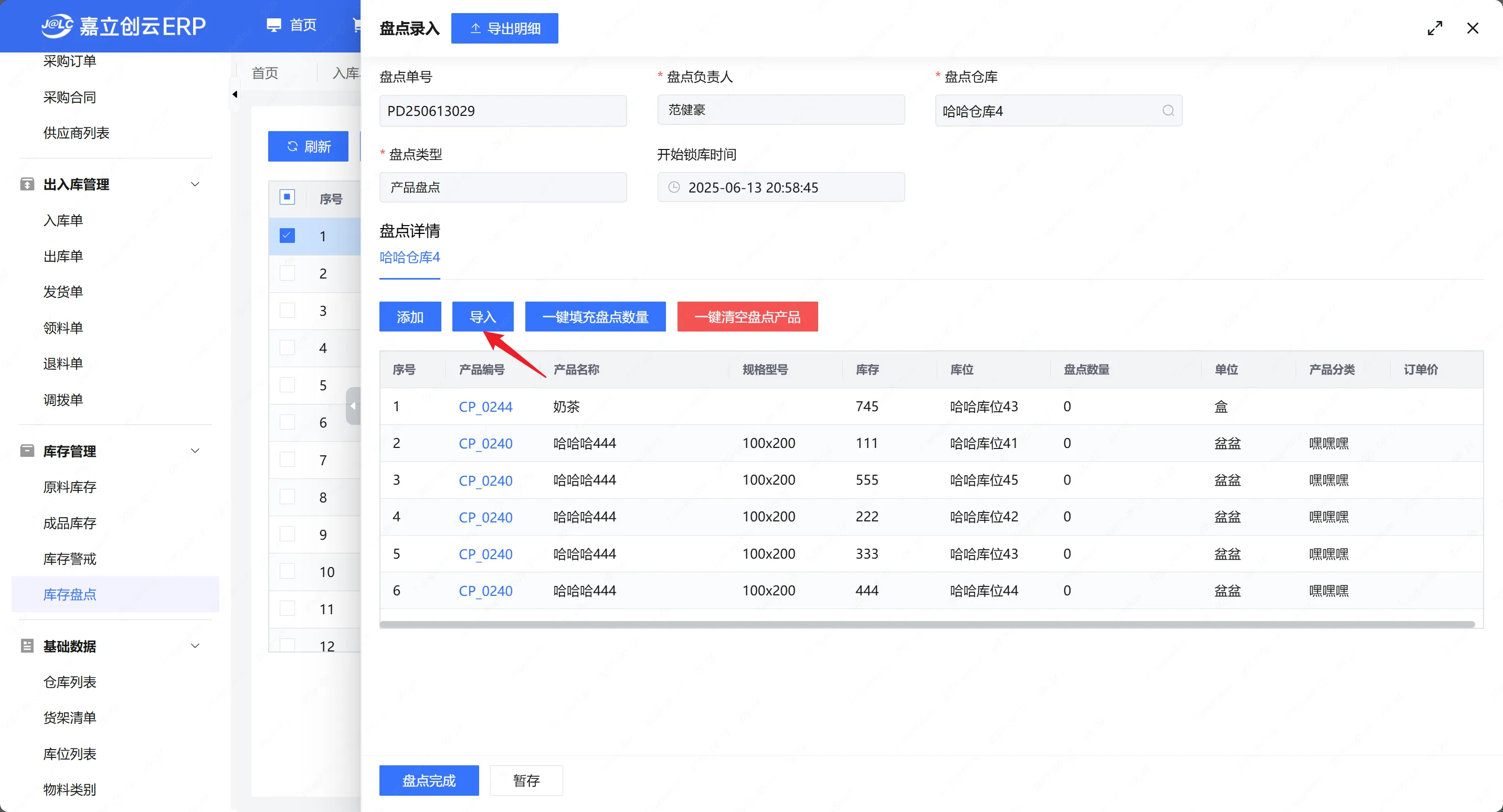
Task: Open product link CP_0244
Action: (485, 407)
